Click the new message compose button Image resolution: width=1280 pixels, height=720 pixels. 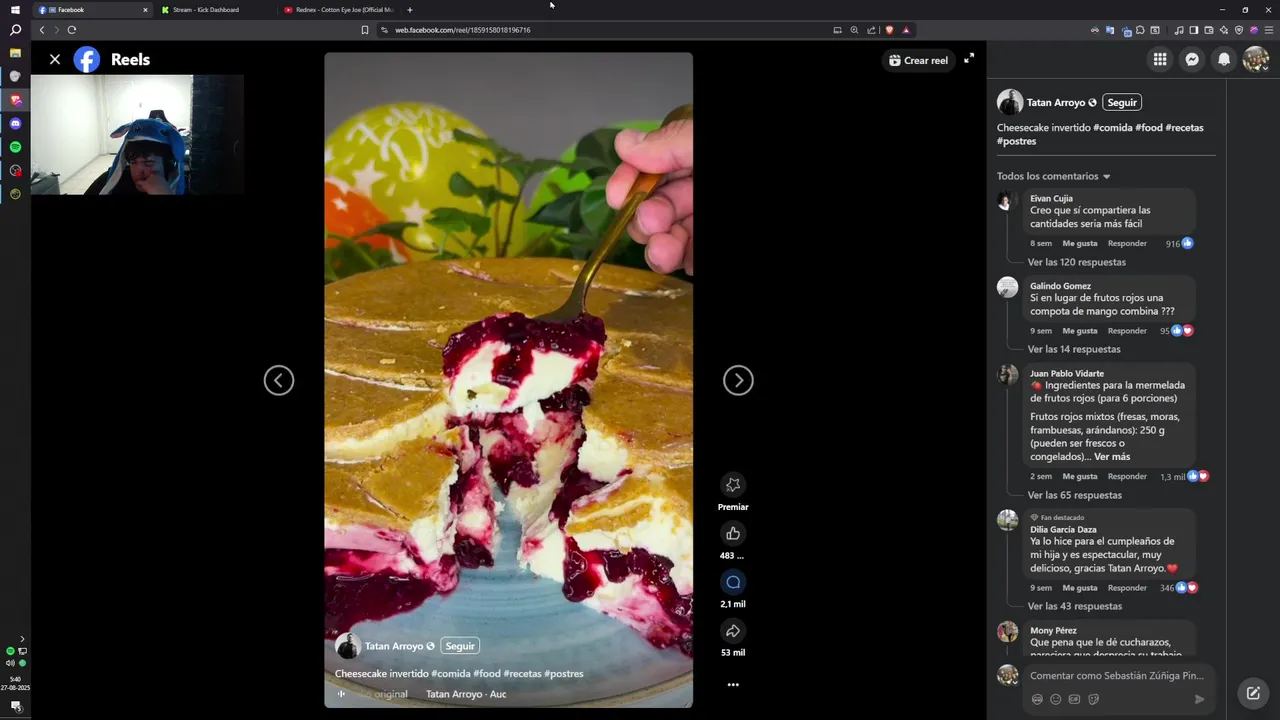click(x=1253, y=692)
